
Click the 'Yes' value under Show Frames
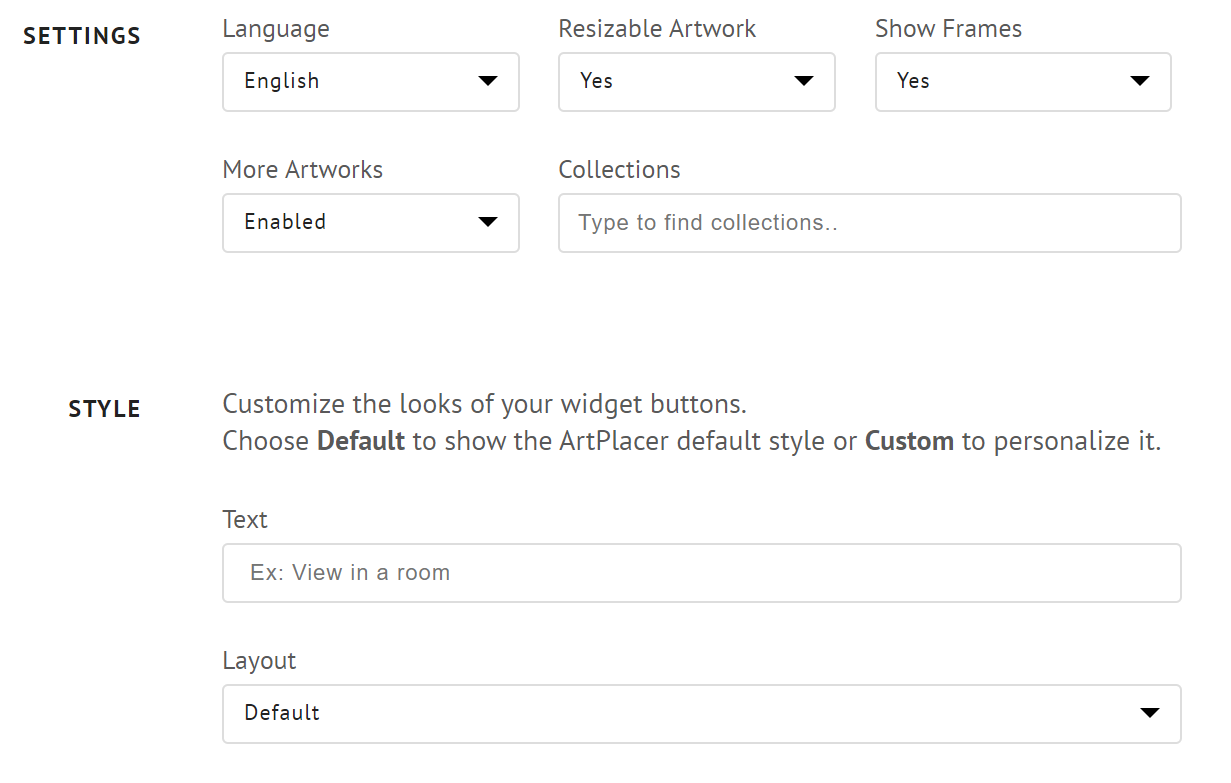pyautogui.click(x=913, y=81)
